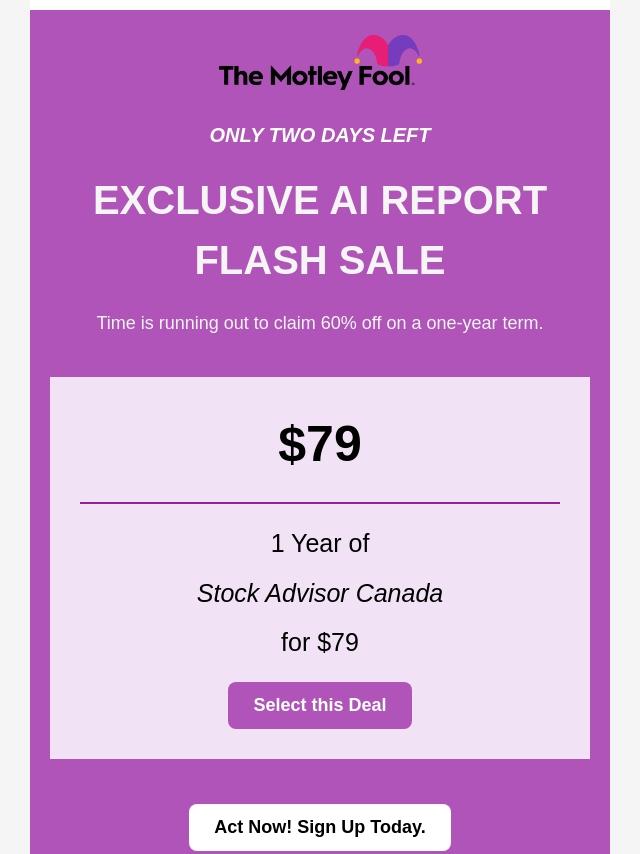This screenshot has height=854, width=640.
Task: Click the FLASH SALE heading line
Action: tap(320, 260)
